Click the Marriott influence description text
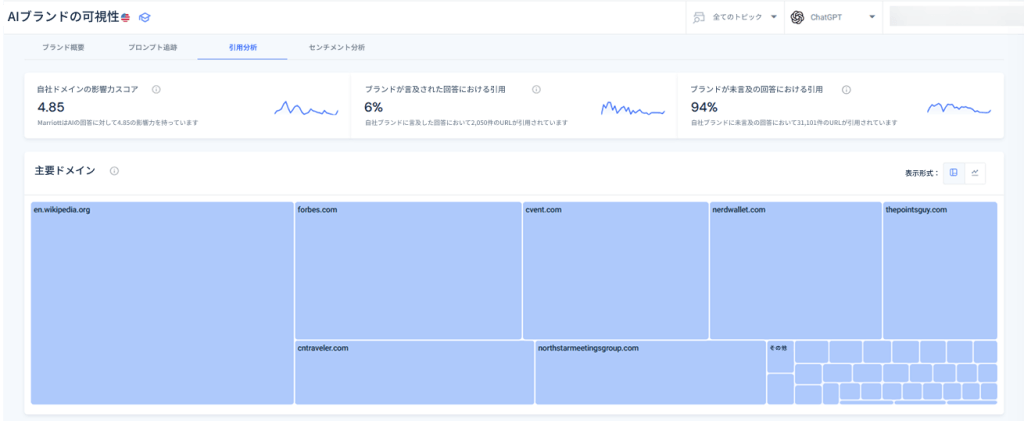The height and width of the screenshot is (421, 1024). pos(118,123)
